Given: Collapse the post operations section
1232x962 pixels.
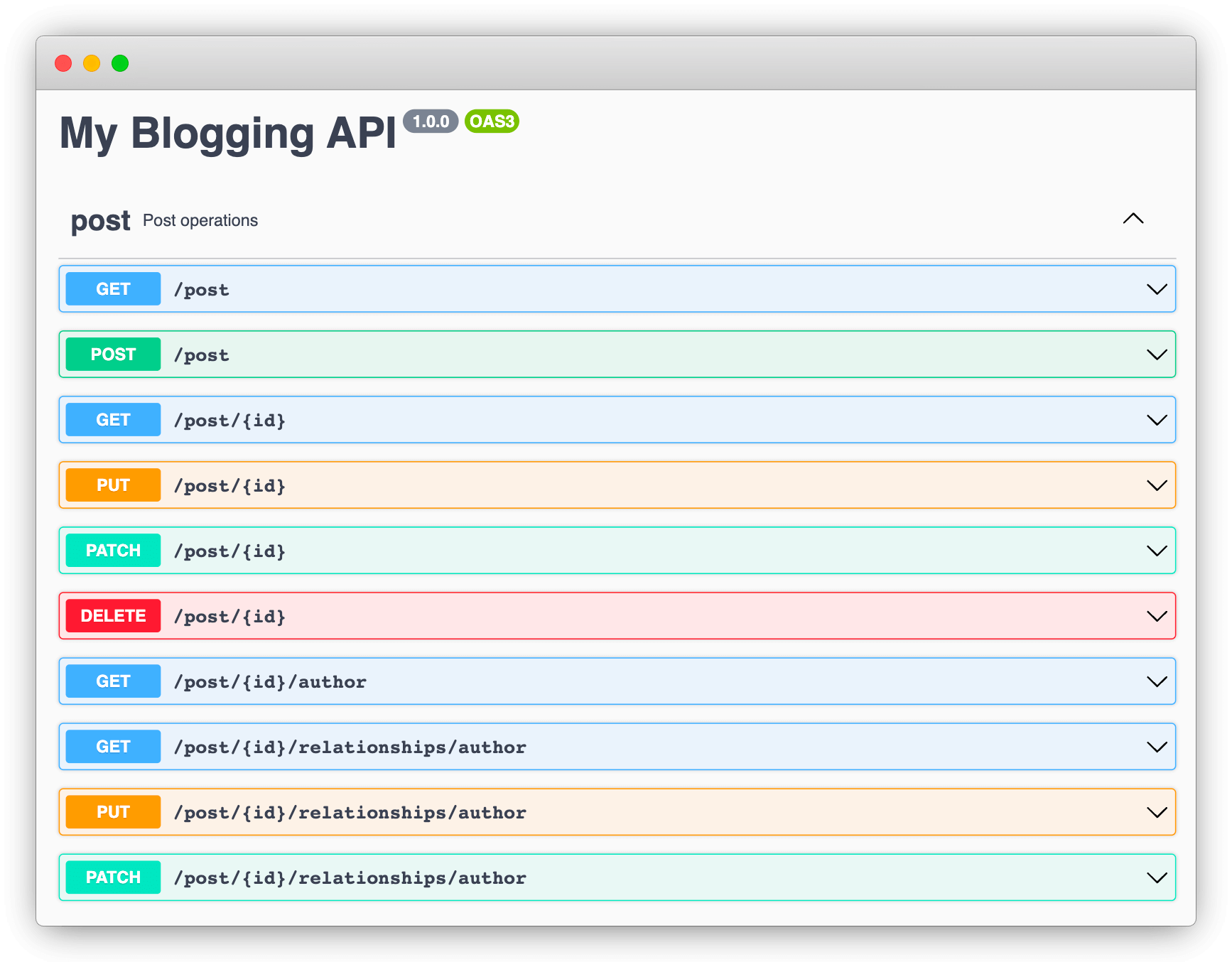Looking at the screenshot, I should [1134, 220].
